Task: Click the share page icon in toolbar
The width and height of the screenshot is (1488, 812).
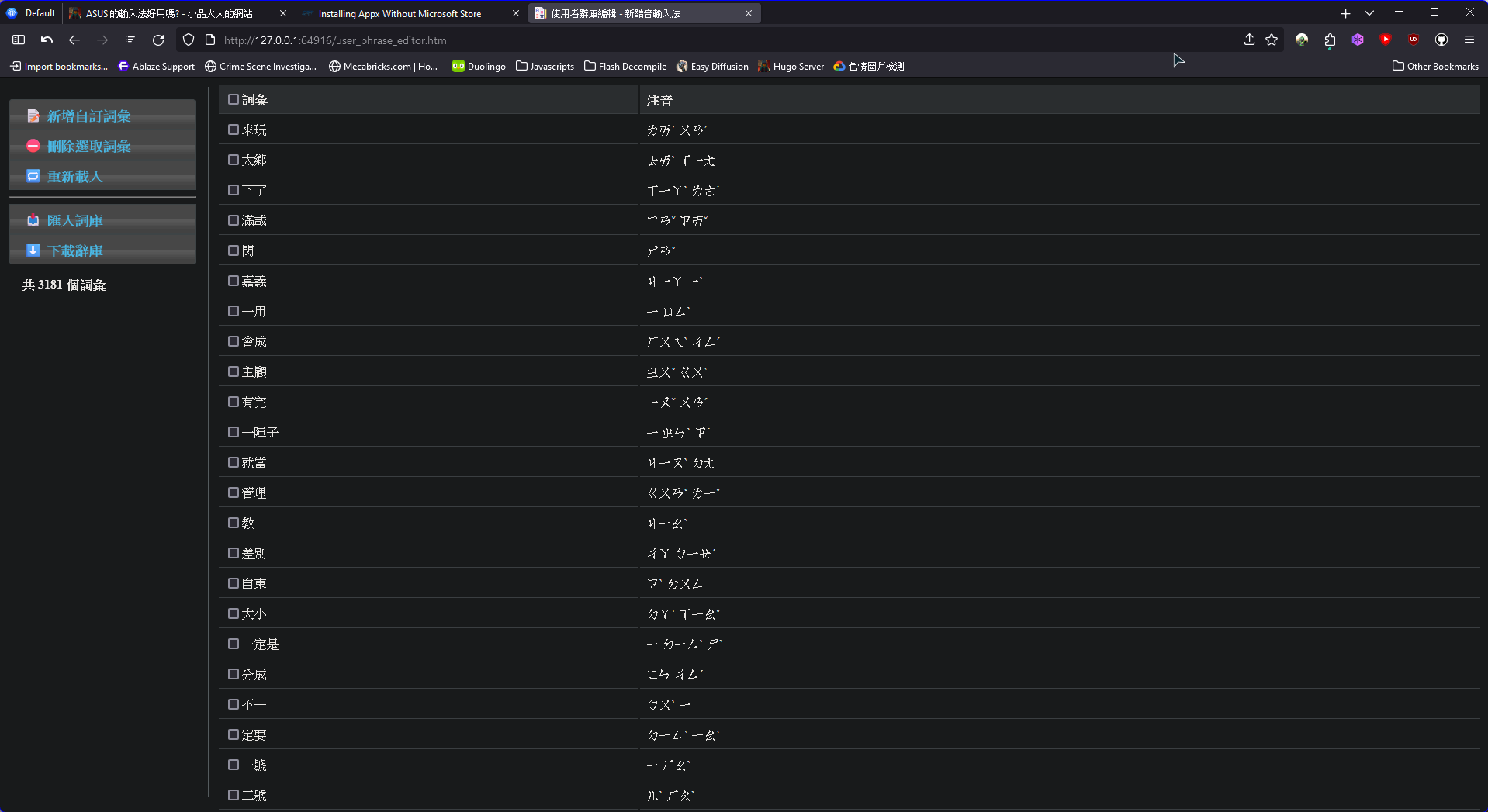Action: point(1249,40)
